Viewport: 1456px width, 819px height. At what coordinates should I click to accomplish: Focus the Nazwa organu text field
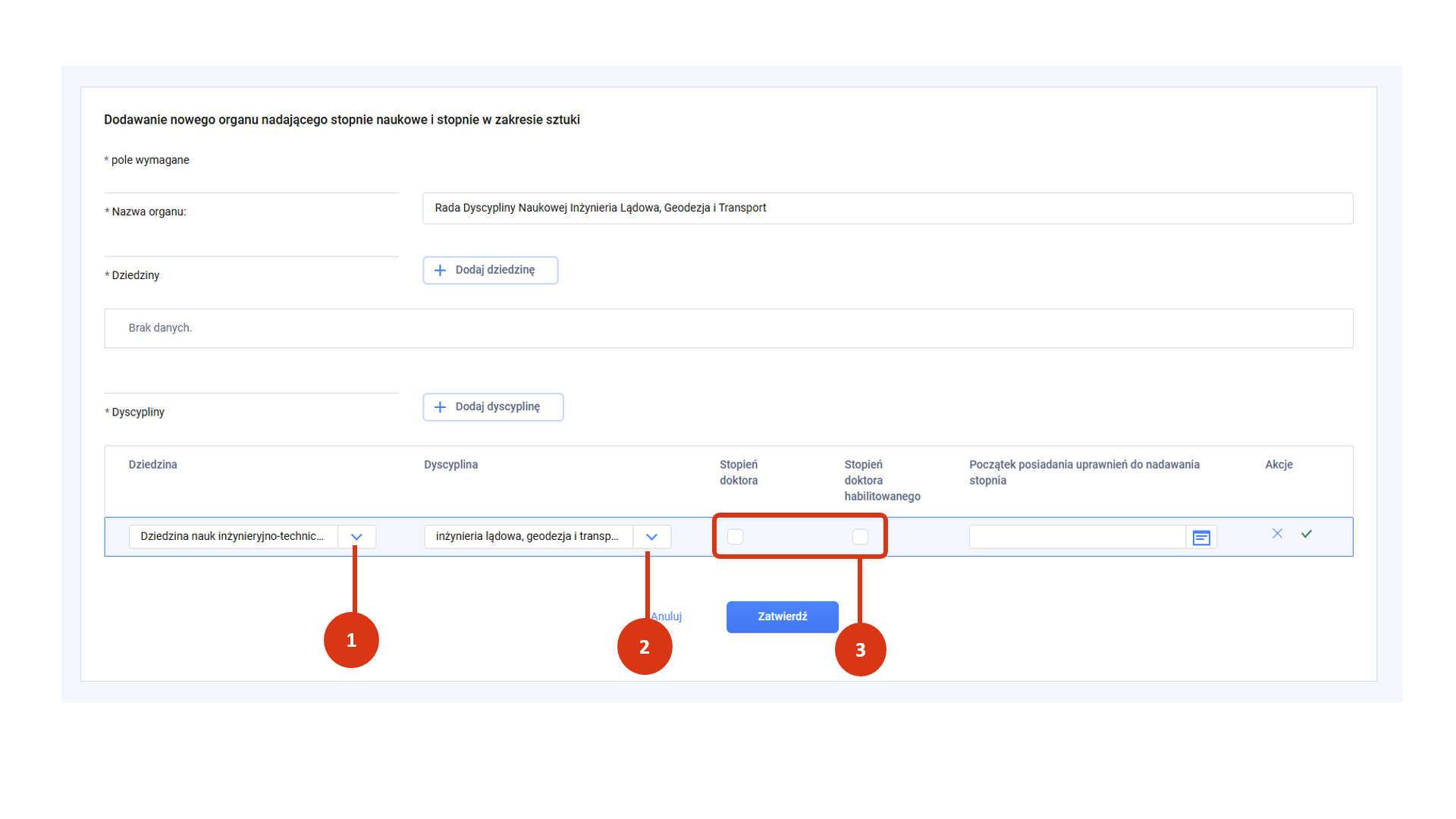tap(887, 208)
